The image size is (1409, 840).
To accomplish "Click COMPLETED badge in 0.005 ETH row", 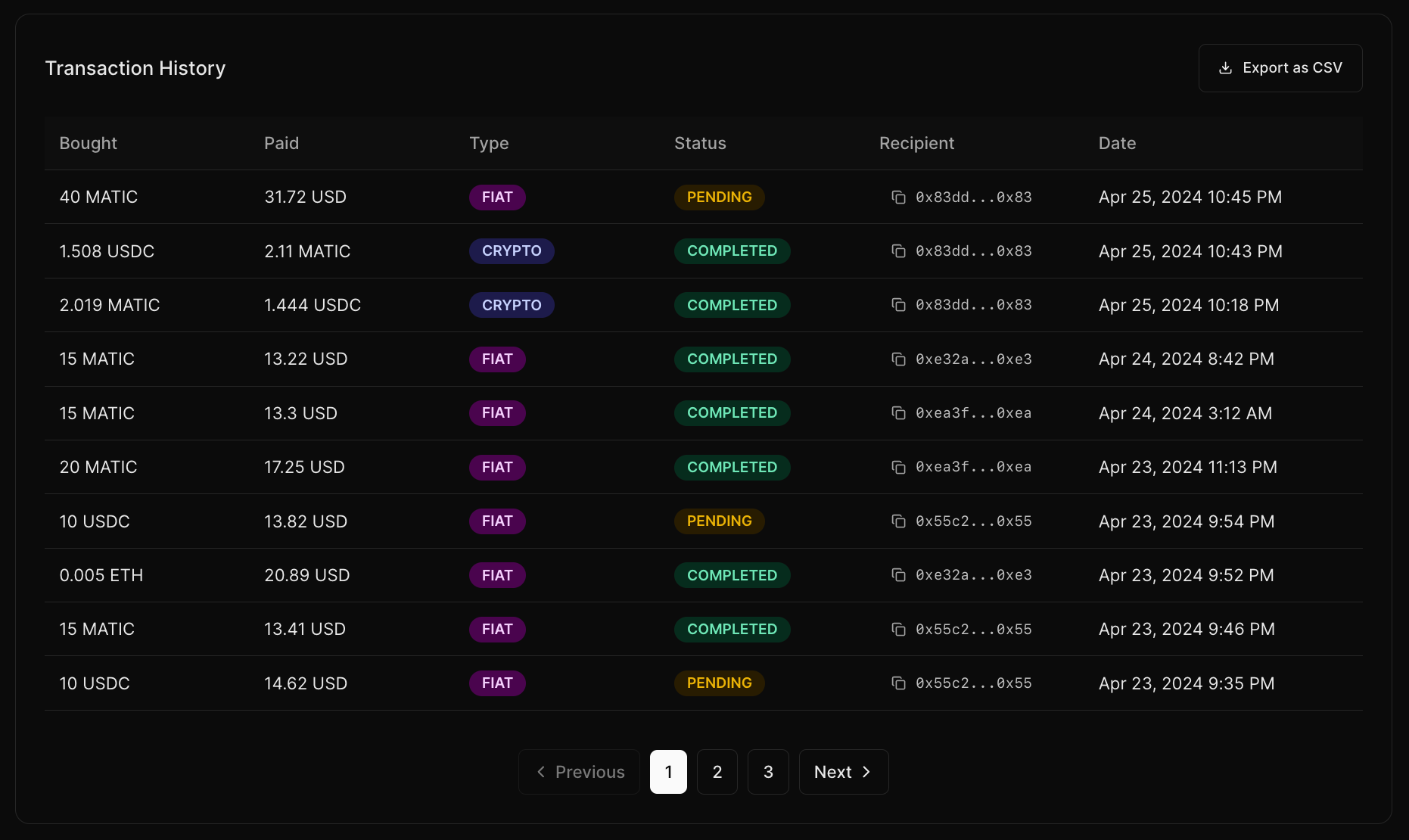I will click(732, 575).
